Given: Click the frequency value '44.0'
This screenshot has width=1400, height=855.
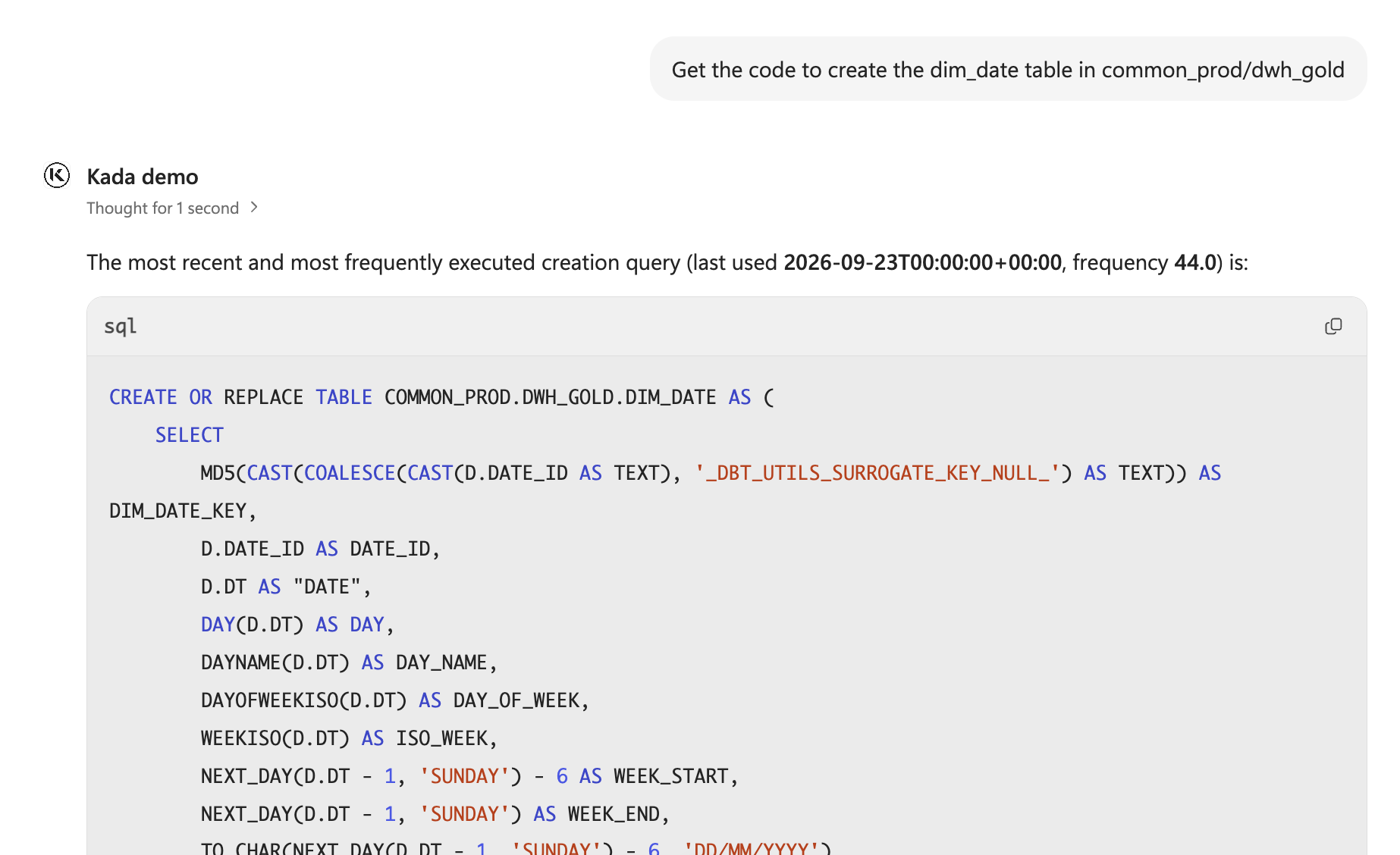Looking at the screenshot, I should pos(1195,262).
